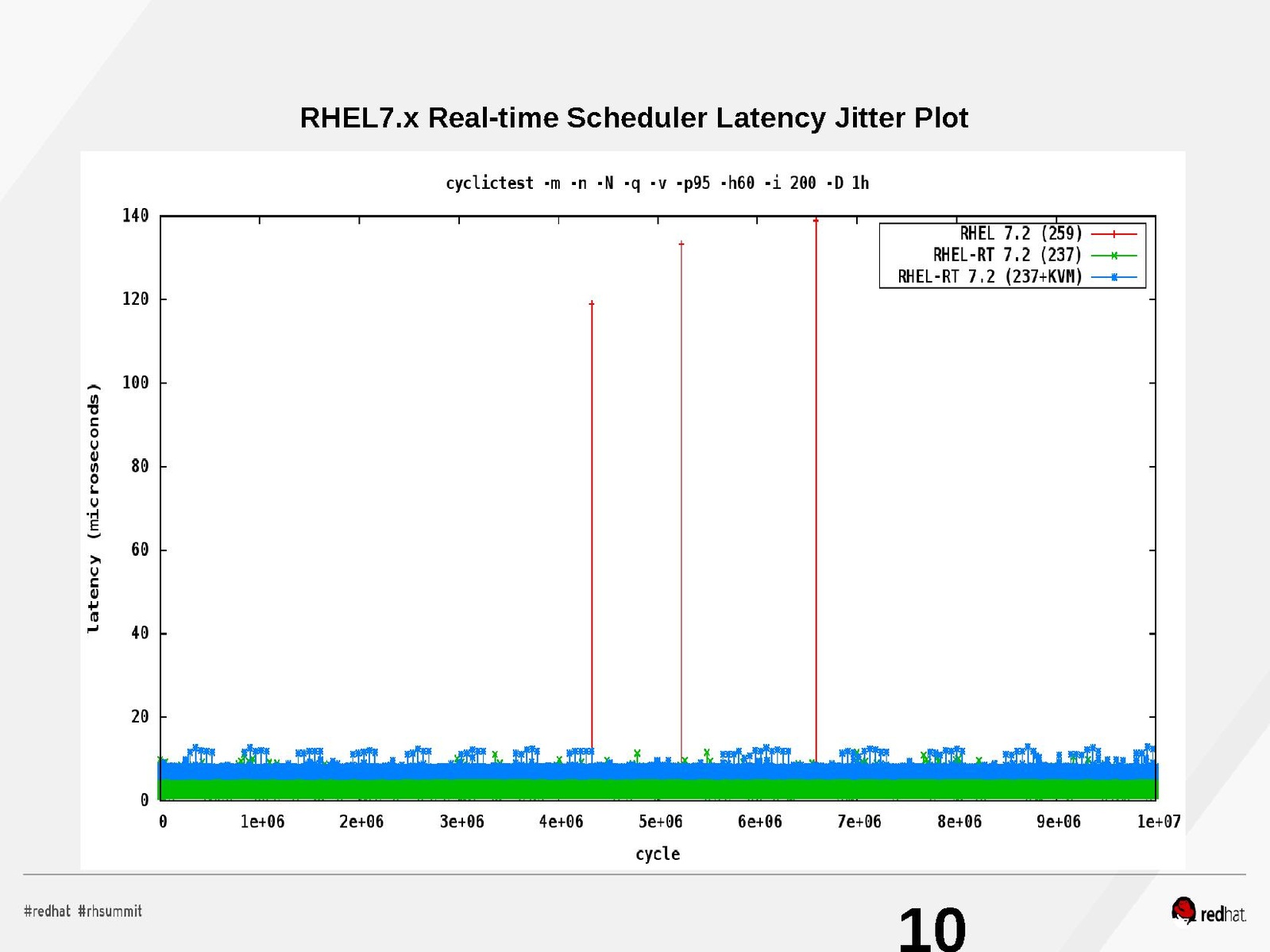Click the green line marker in the legend
This screenshot has height=952, width=1270.
(x=1114, y=256)
